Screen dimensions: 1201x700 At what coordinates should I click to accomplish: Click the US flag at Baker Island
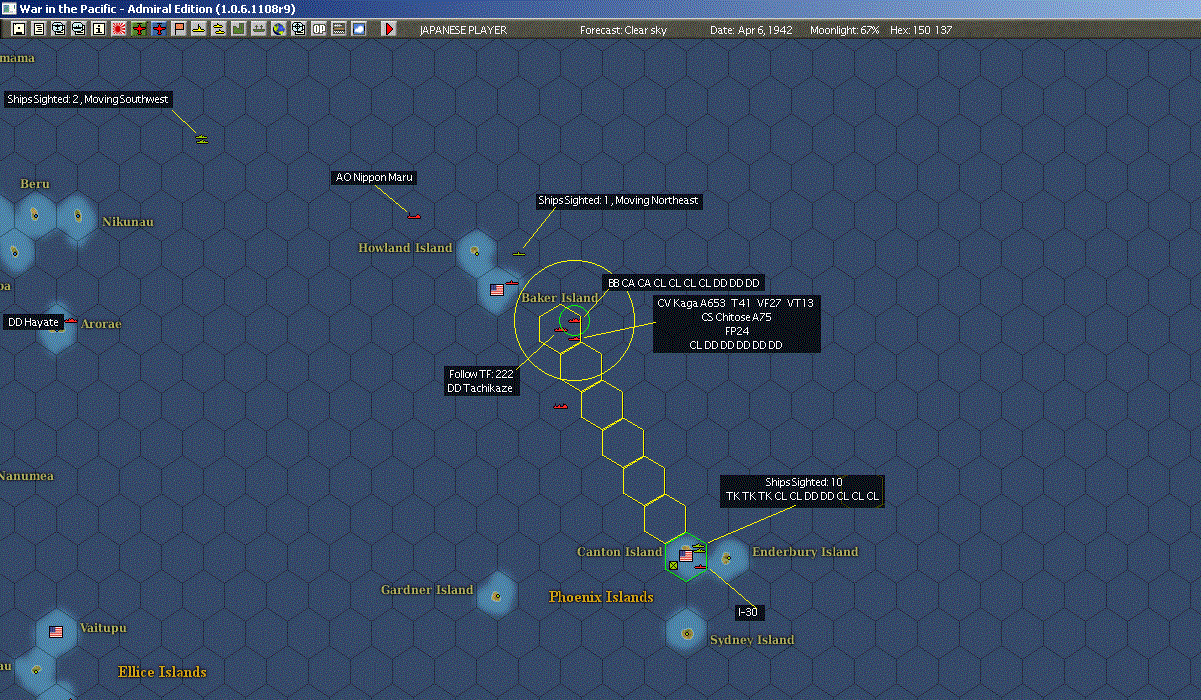coord(497,290)
